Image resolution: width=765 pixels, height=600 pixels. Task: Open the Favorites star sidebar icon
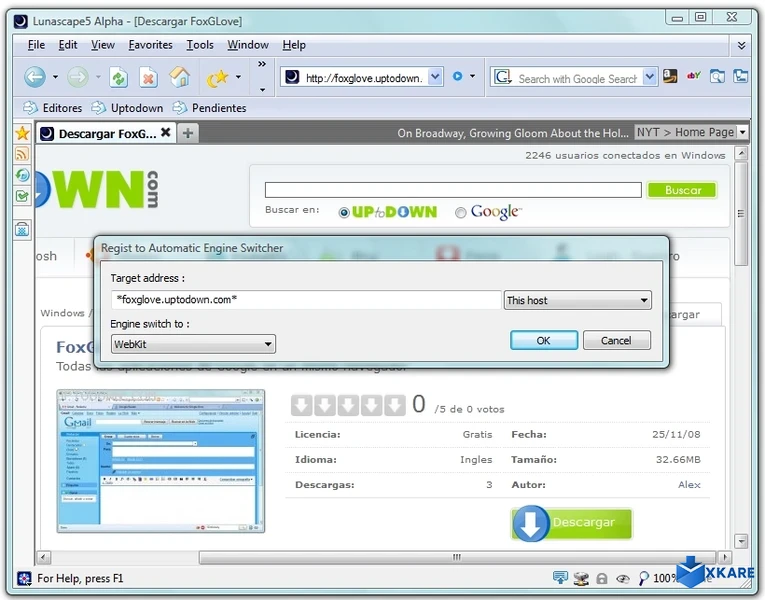coord(22,133)
